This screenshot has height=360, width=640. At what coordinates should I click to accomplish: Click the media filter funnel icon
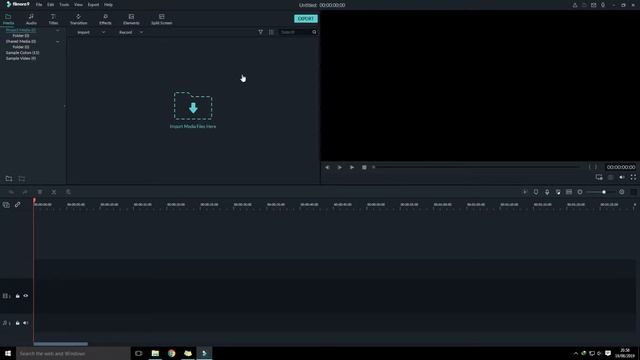point(260,32)
